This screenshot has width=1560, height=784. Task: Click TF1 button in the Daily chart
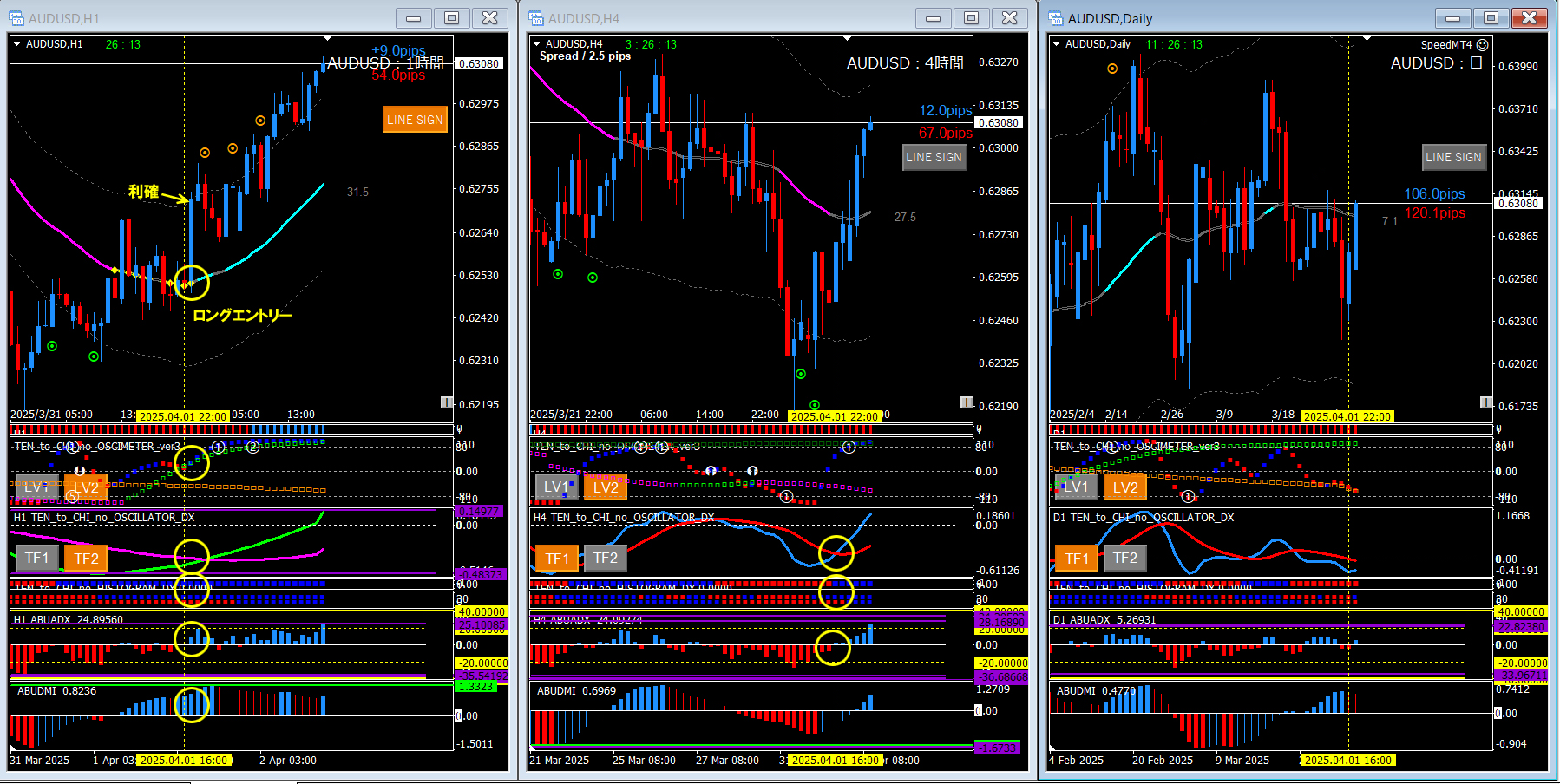click(x=1077, y=558)
